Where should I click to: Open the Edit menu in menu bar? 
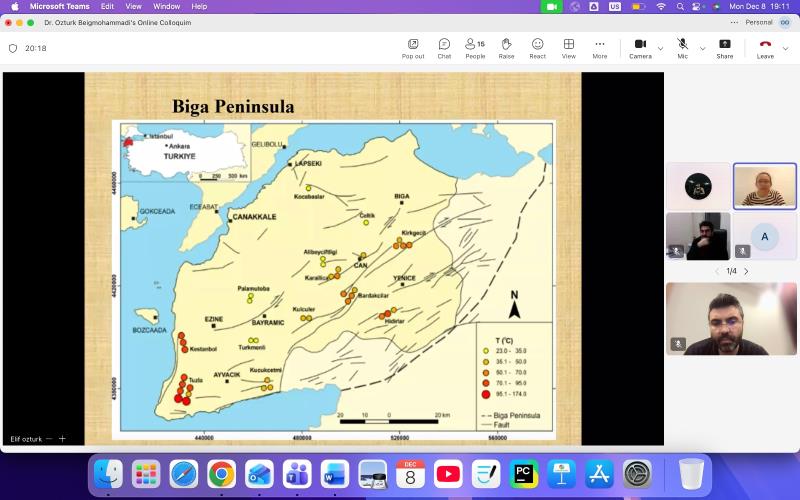click(x=107, y=6)
